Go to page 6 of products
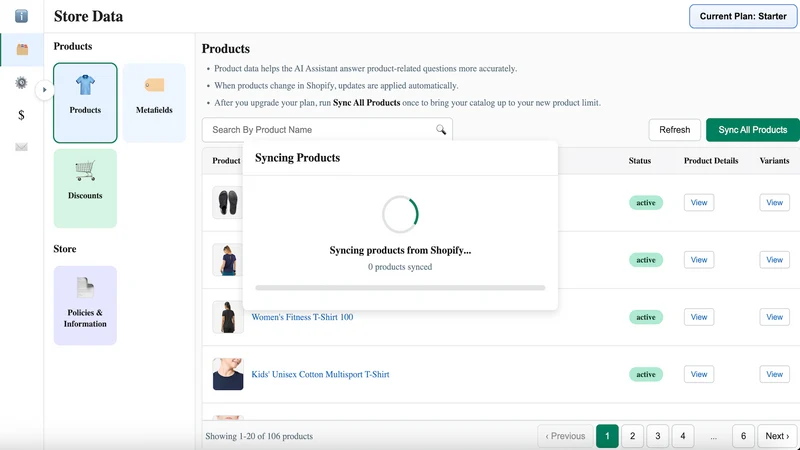The image size is (800, 450). (x=743, y=436)
